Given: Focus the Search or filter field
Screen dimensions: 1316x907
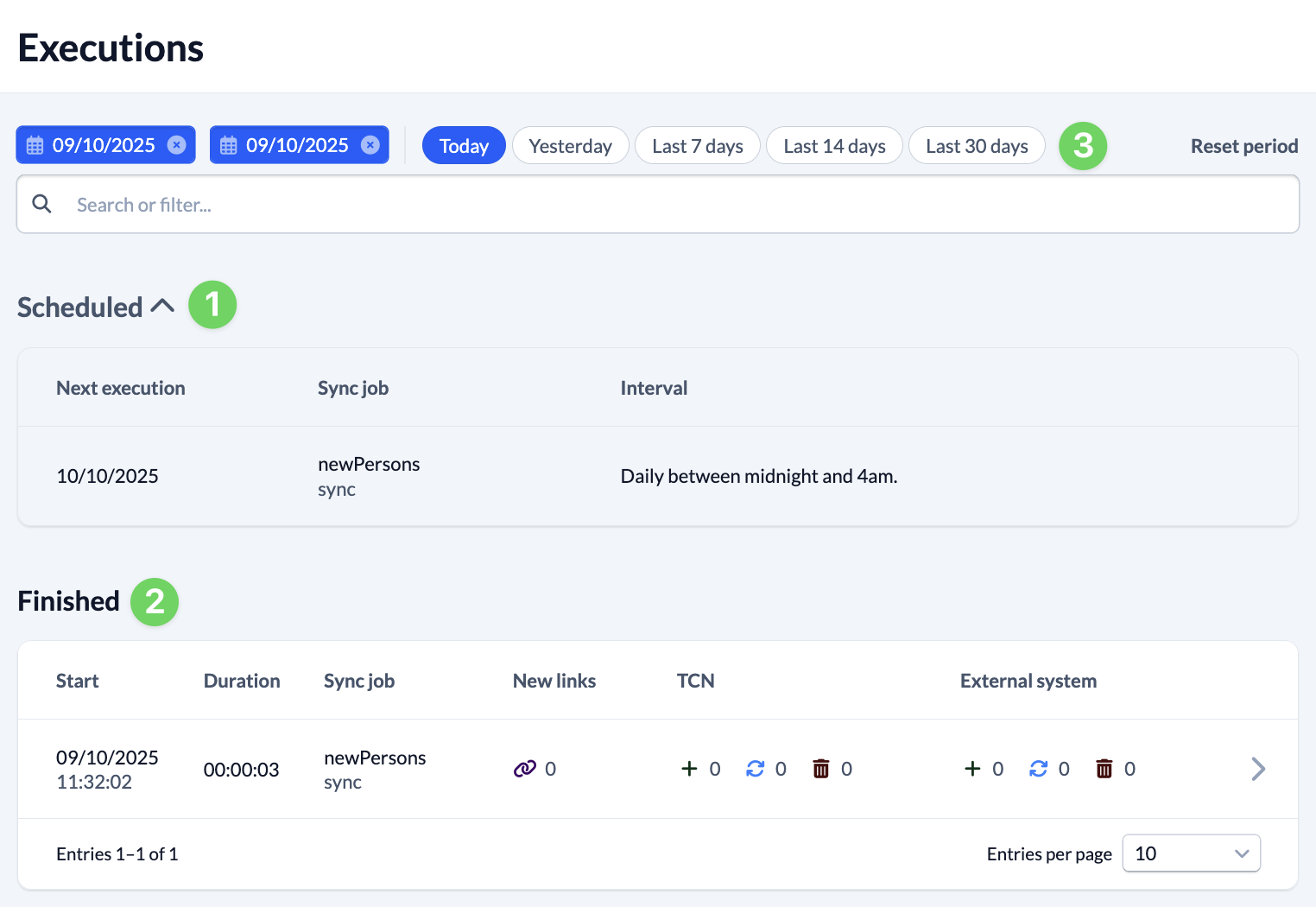Looking at the screenshot, I should tap(658, 204).
